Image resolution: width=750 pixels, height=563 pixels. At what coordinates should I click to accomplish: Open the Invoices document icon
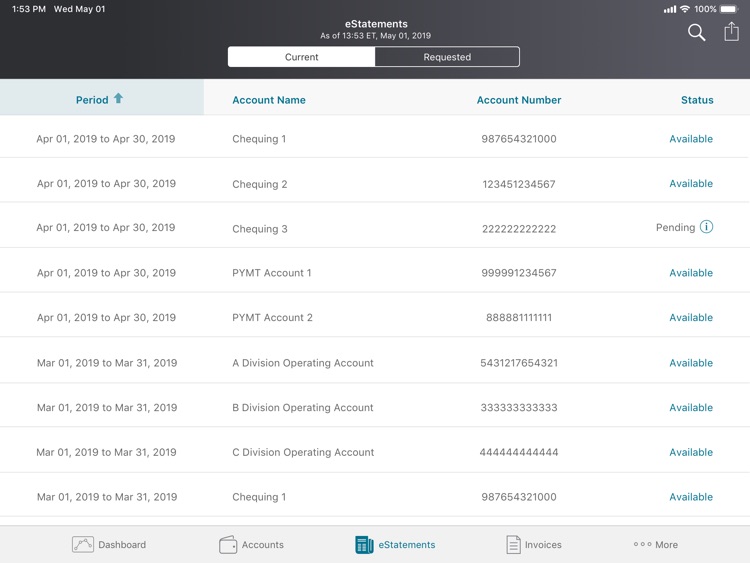pyautogui.click(x=513, y=544)
